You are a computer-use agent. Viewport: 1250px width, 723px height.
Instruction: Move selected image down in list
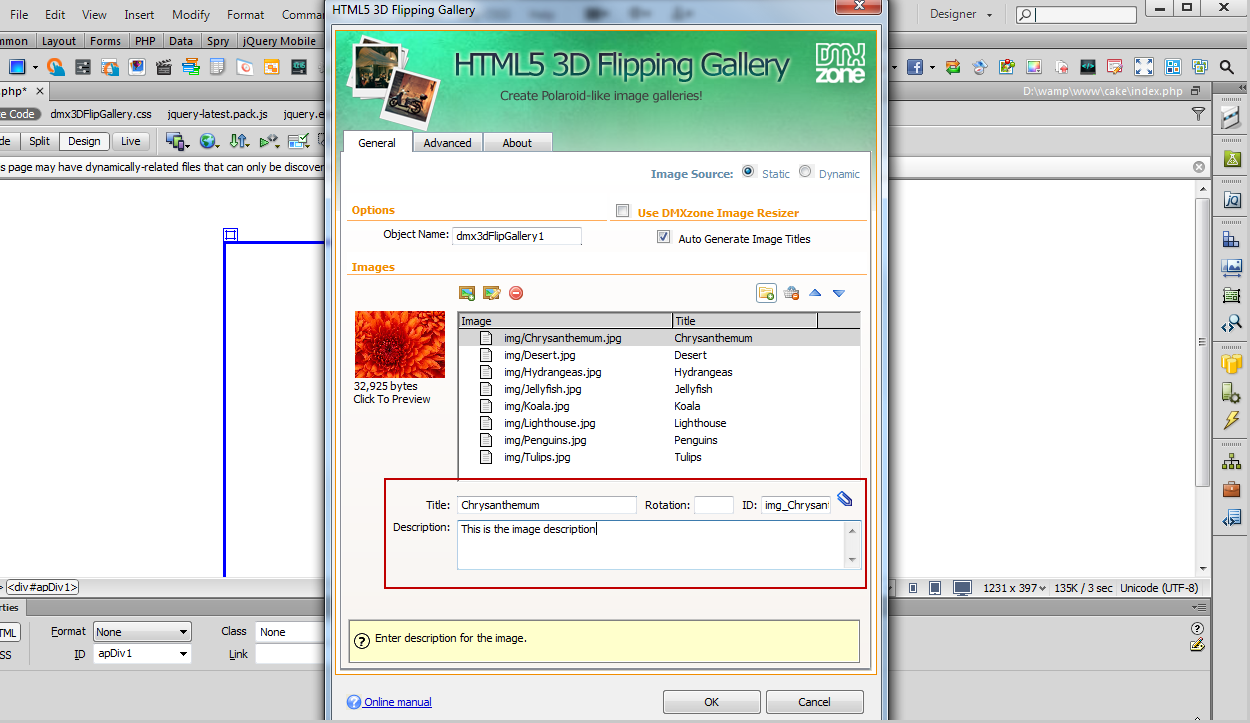pos(839,293)
